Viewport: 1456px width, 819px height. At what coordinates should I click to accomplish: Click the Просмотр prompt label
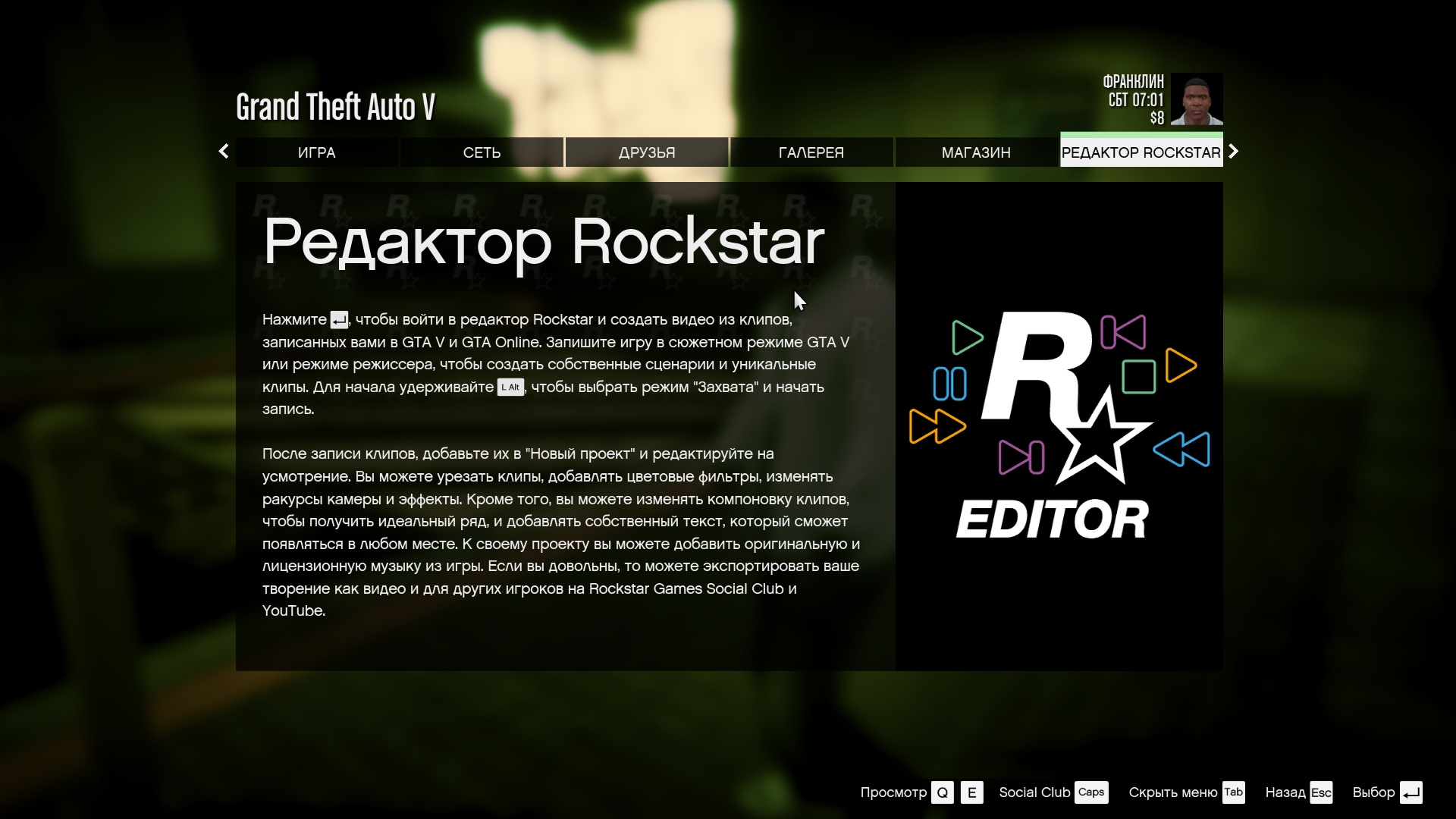pos(893,792)
